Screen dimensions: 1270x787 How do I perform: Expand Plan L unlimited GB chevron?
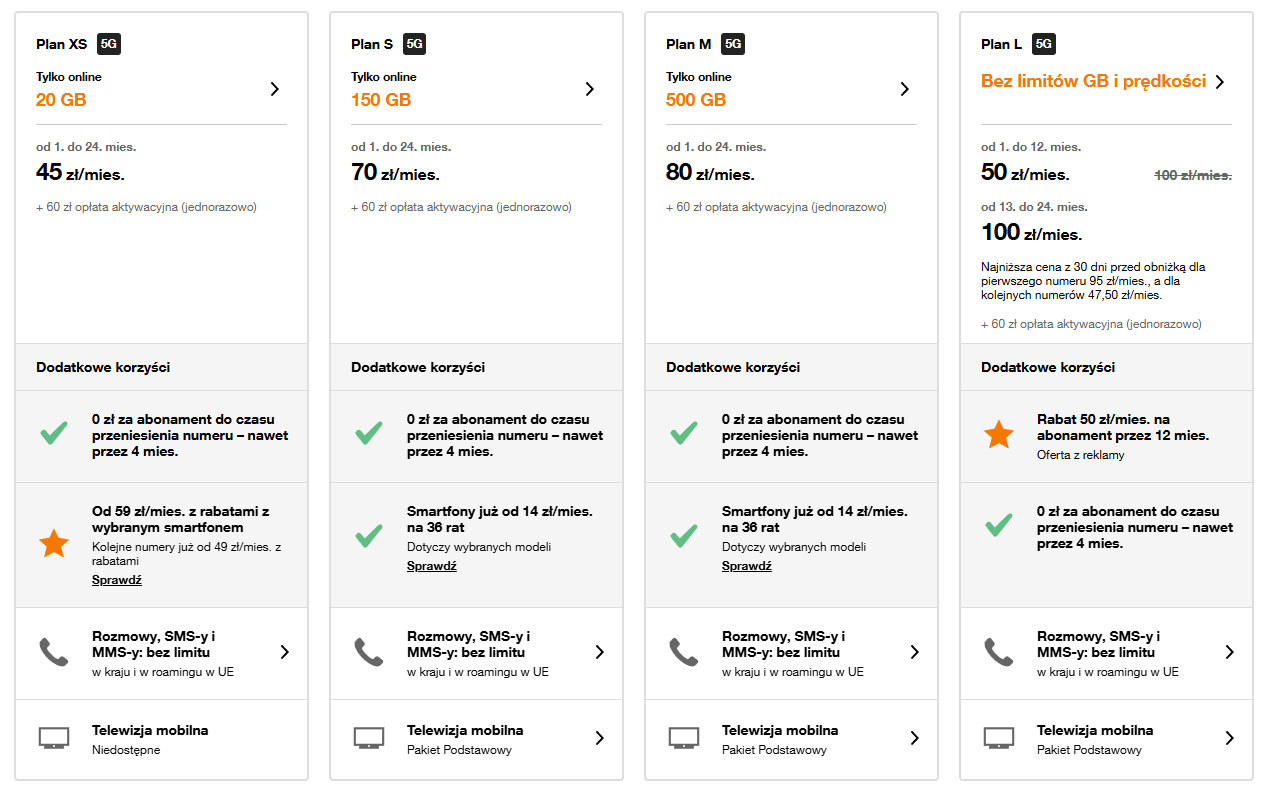click(1220, 82)
